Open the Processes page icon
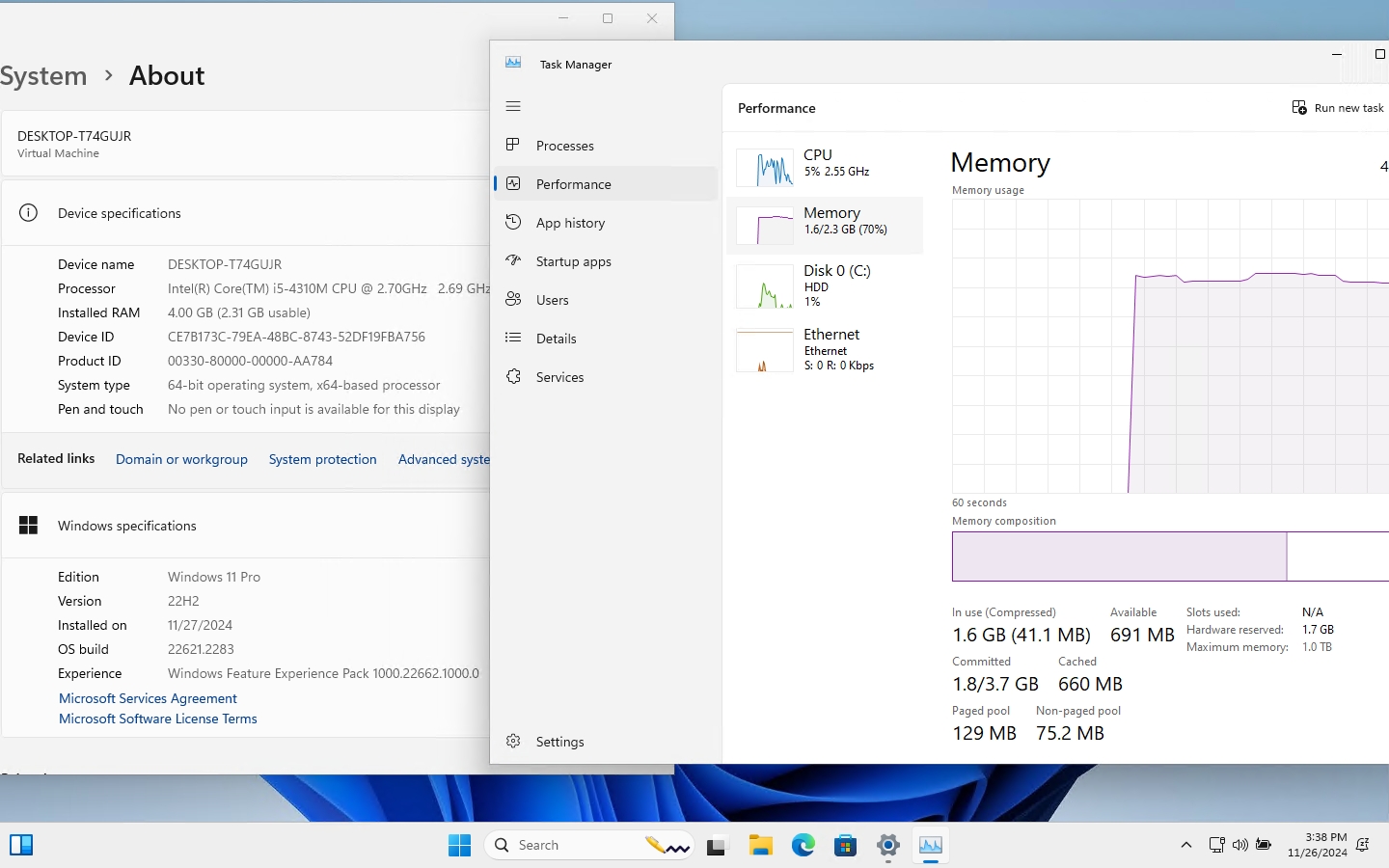The image size is (1389, 868). 513,145
